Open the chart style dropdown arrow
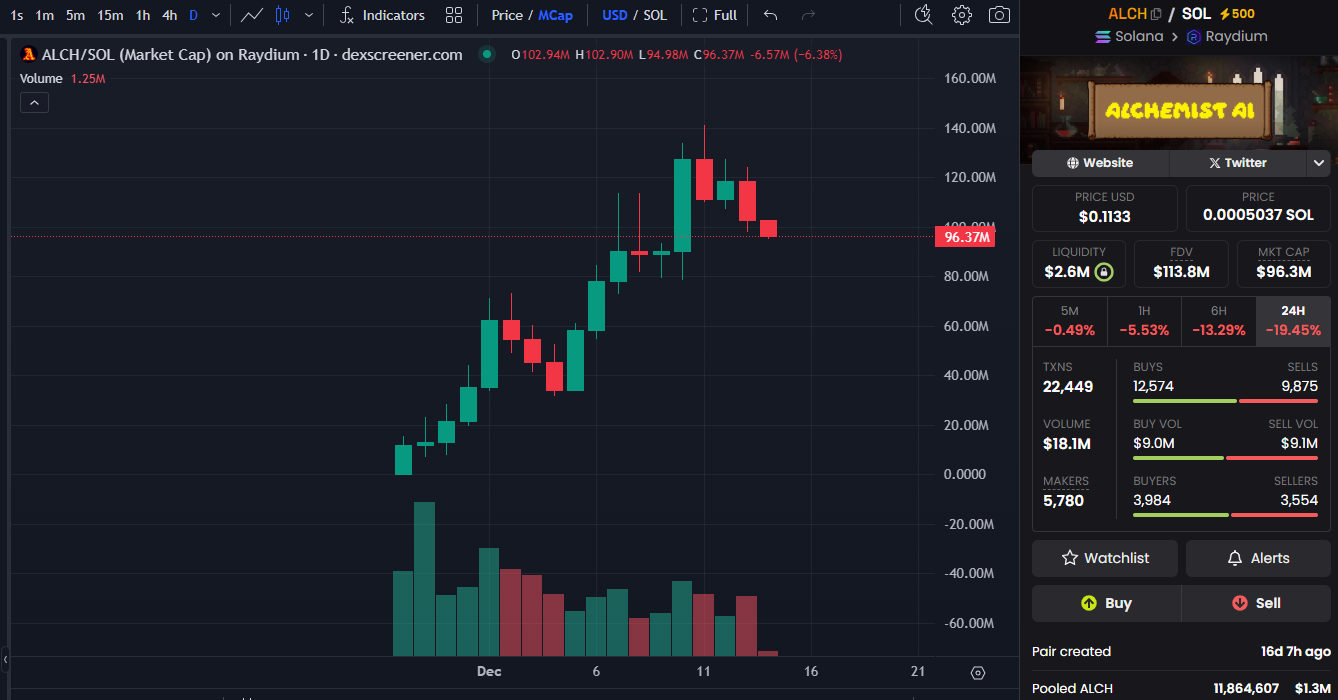Viewport: 1338px width, 700px height. coord(308,15)
